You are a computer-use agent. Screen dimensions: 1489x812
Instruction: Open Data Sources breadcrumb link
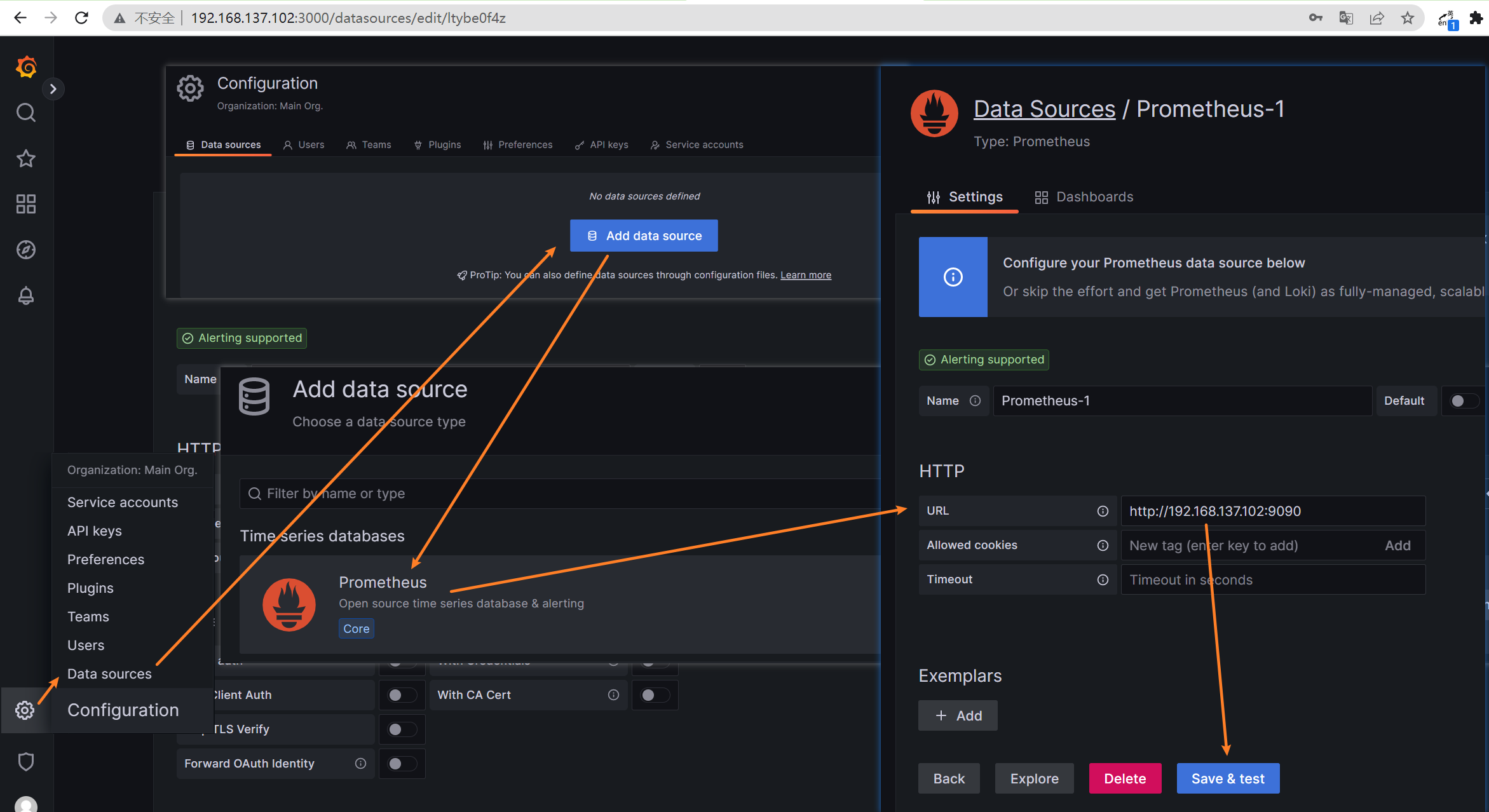click(1044, 109)
